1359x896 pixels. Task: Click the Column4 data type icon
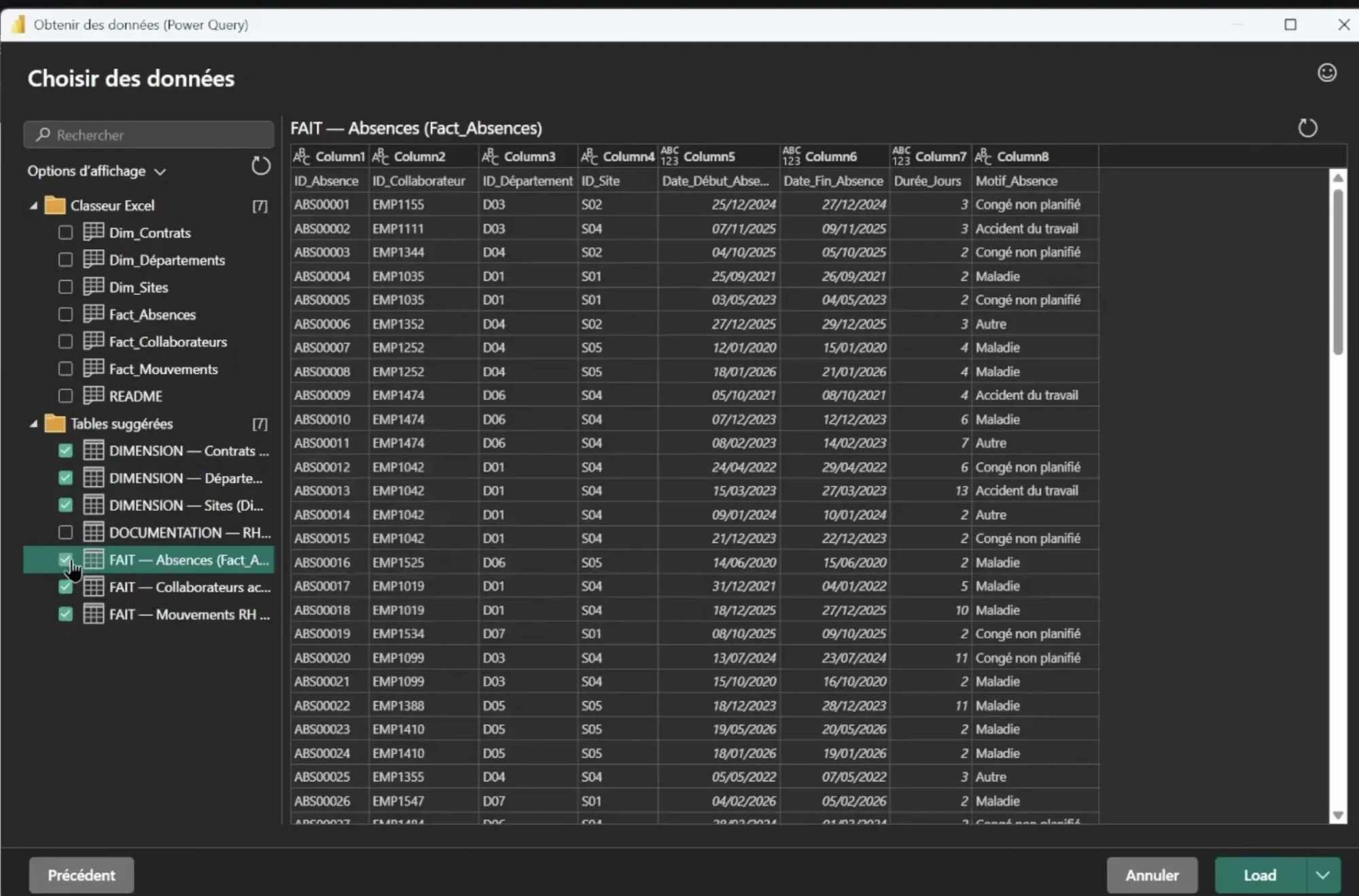tap(589, 156)
